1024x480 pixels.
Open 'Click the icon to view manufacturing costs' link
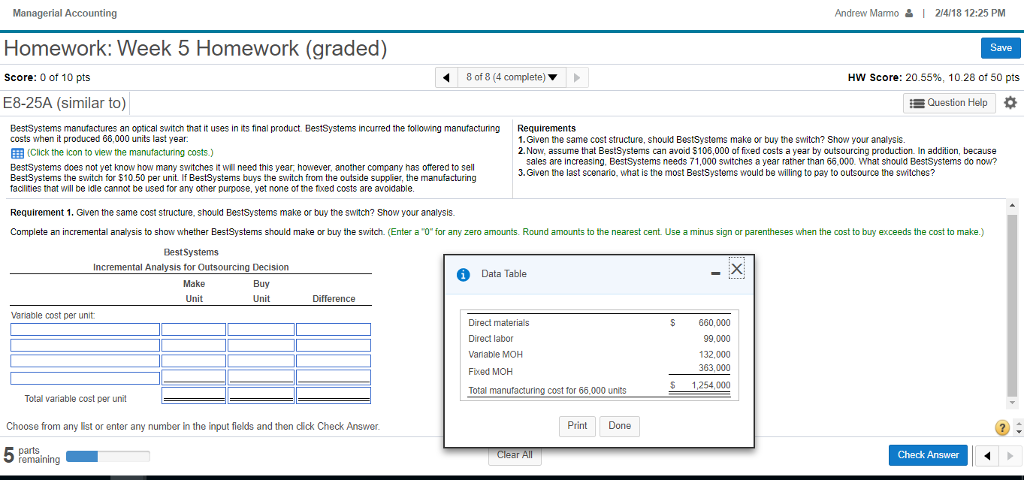coord(120,153)
